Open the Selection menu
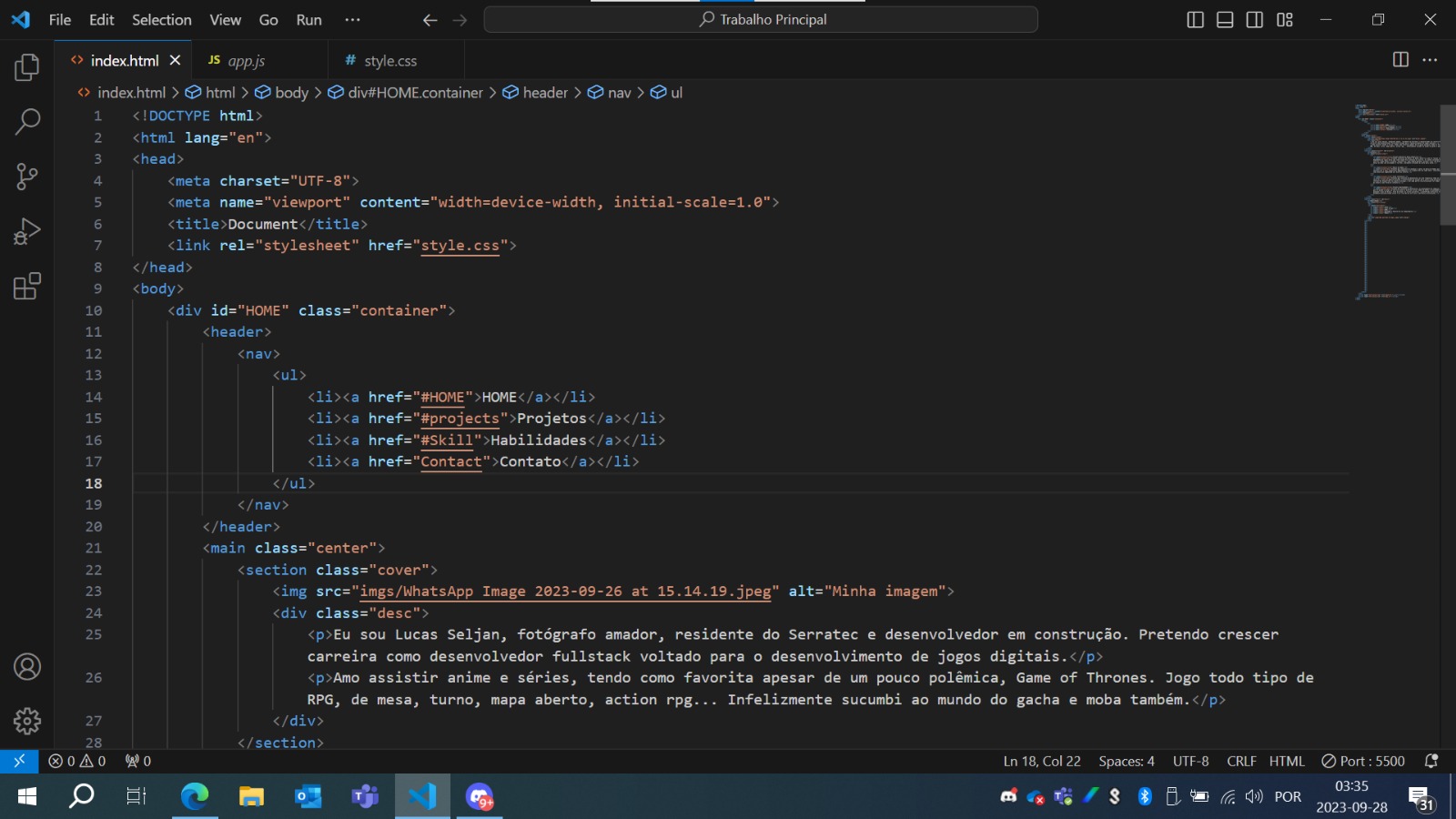Screen dimensions: 1456x819 pyautogui.click(x=161, y=20)
